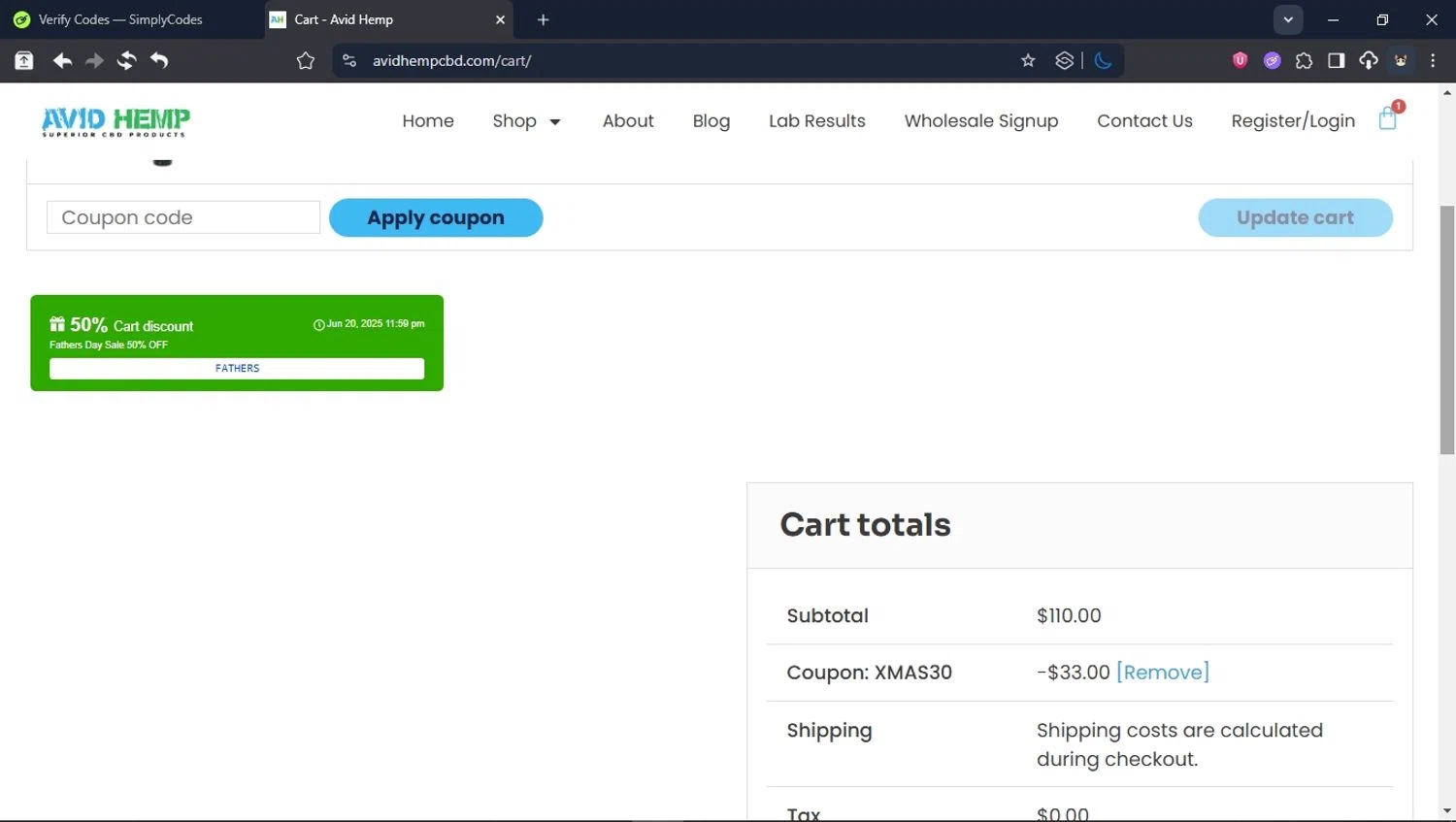Focus the Coupon code input field
1456x822 pixels.
pyautogui.click(x=183, y=217)
